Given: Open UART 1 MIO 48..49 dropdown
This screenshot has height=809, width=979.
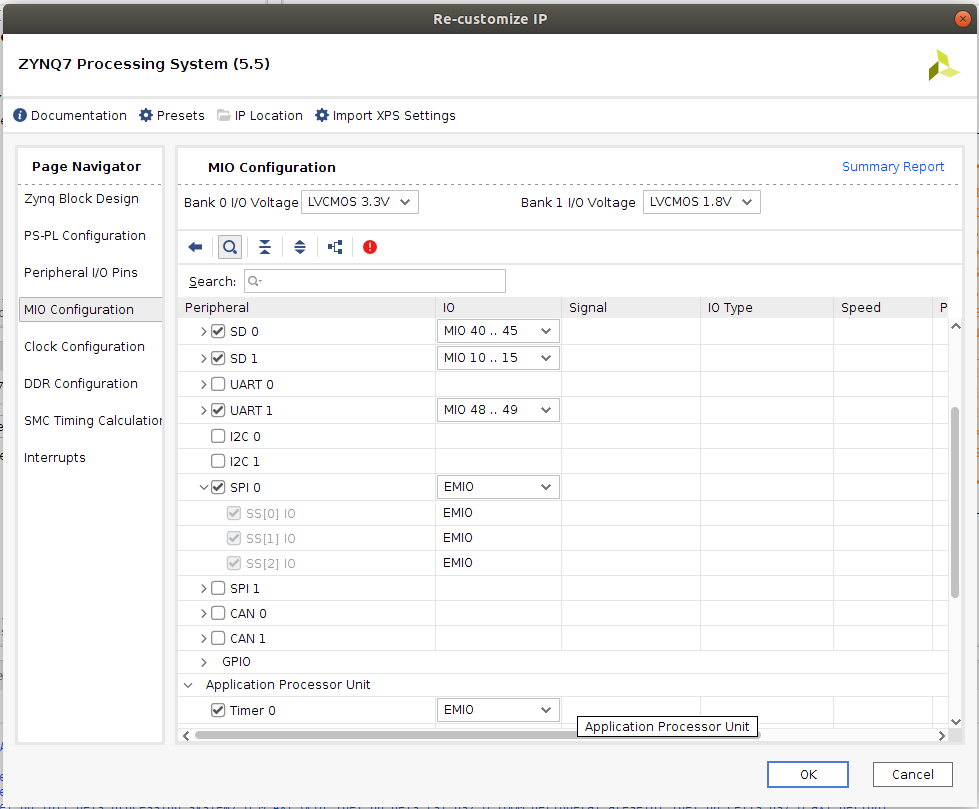Looking at the screenshot, I should (x=498, y=409).
